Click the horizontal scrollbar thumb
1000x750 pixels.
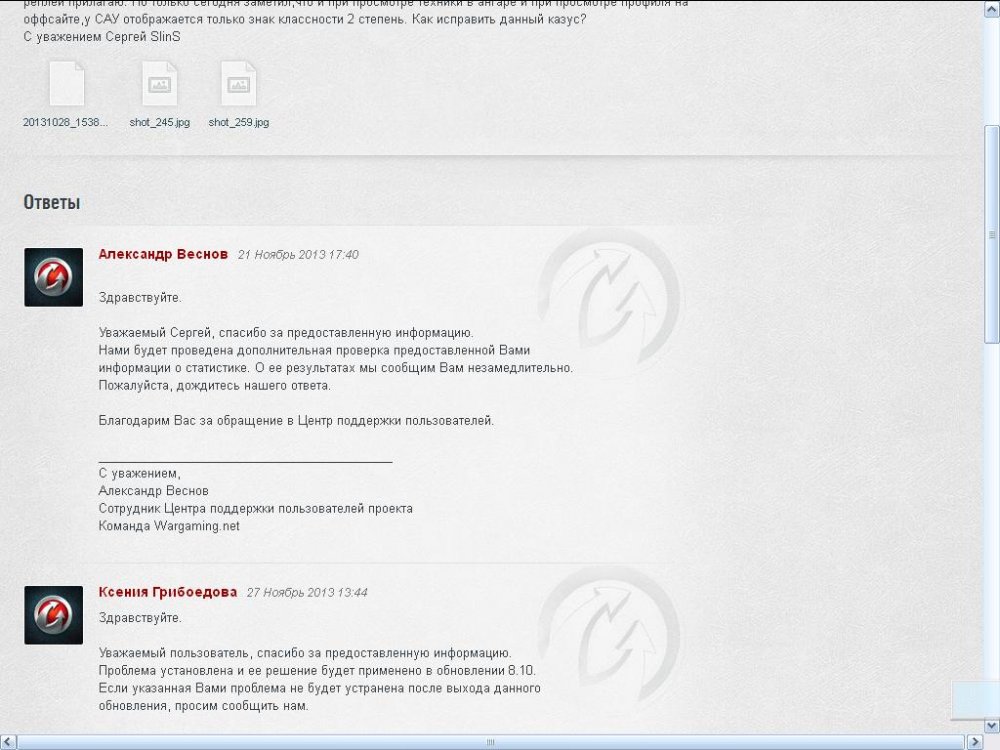(490, 742)
